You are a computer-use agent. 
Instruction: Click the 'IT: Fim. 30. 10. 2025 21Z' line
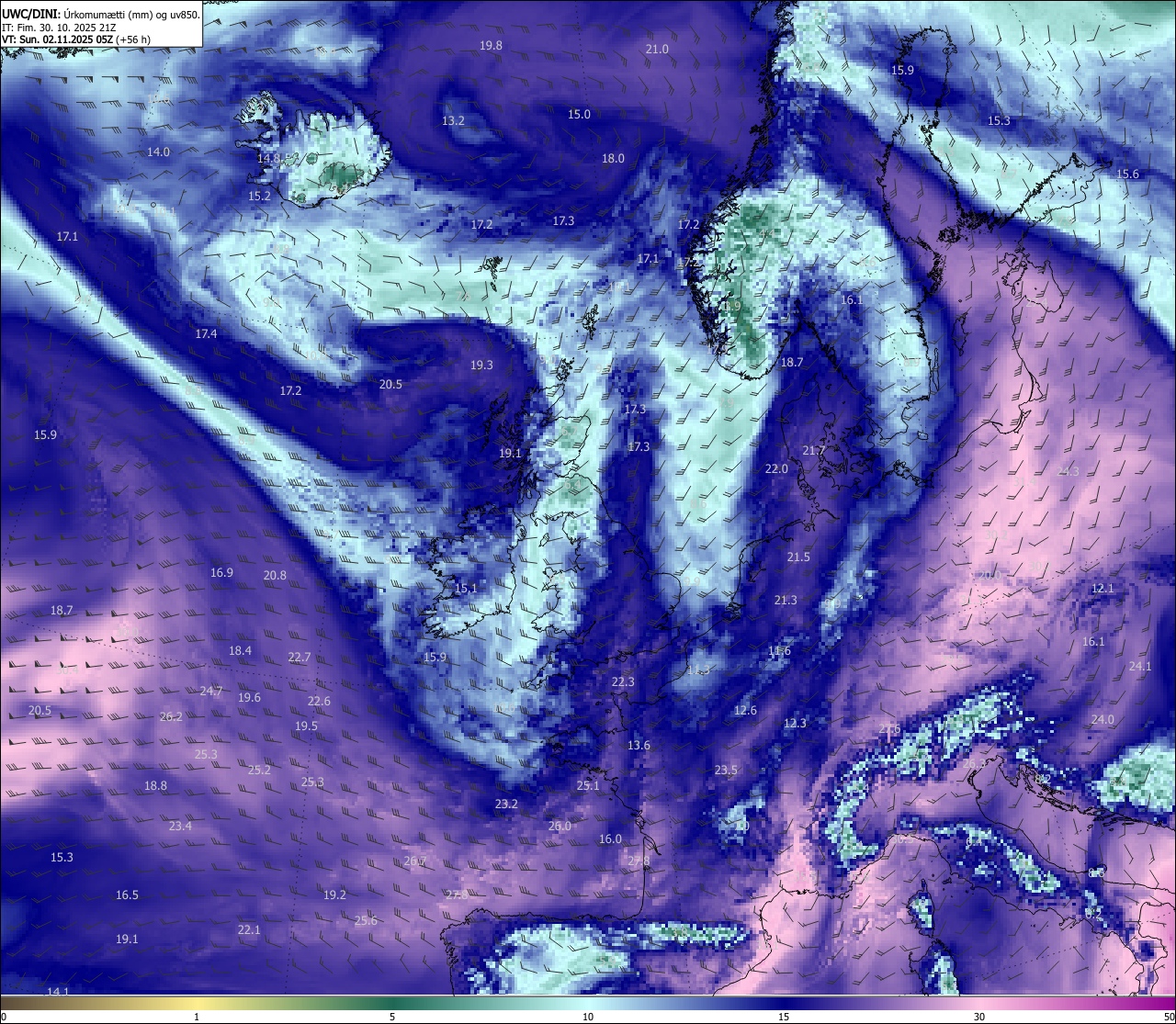click(x=59, y=27)
